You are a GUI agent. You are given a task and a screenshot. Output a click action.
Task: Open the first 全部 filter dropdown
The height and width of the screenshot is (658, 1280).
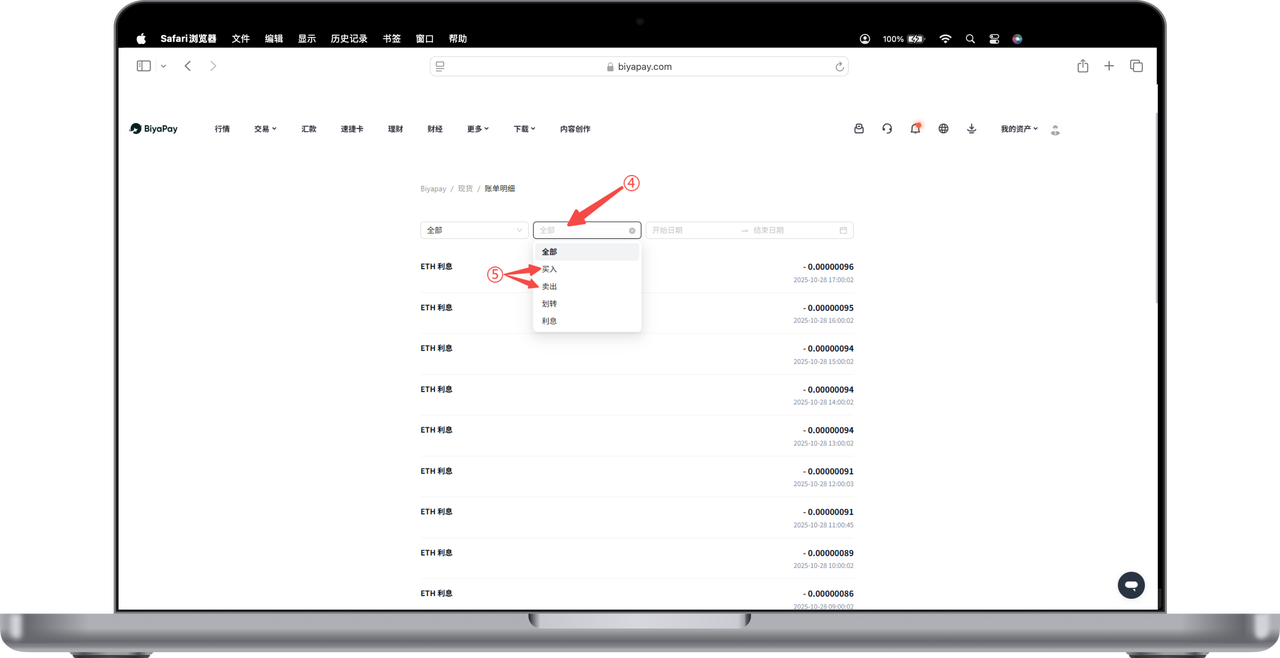click(x=474, y=230)
